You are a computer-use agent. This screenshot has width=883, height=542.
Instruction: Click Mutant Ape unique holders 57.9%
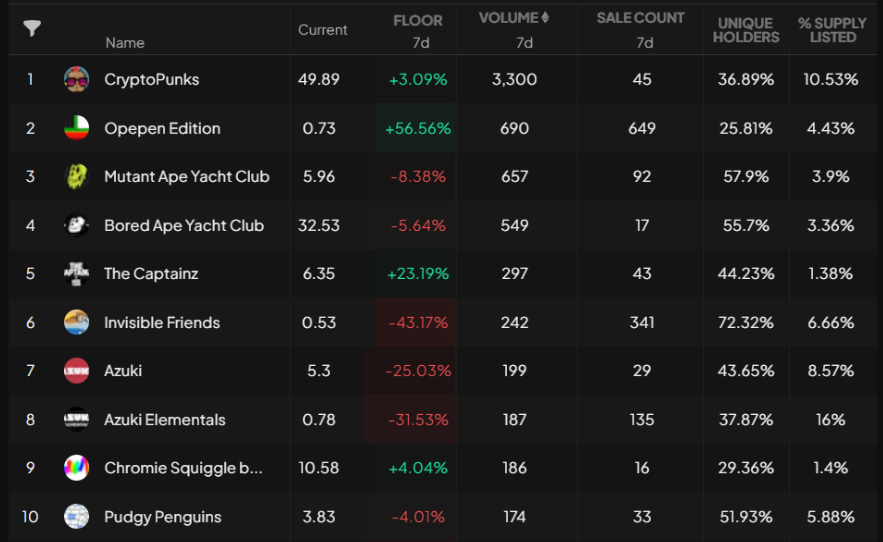click(x=746, y=177)
